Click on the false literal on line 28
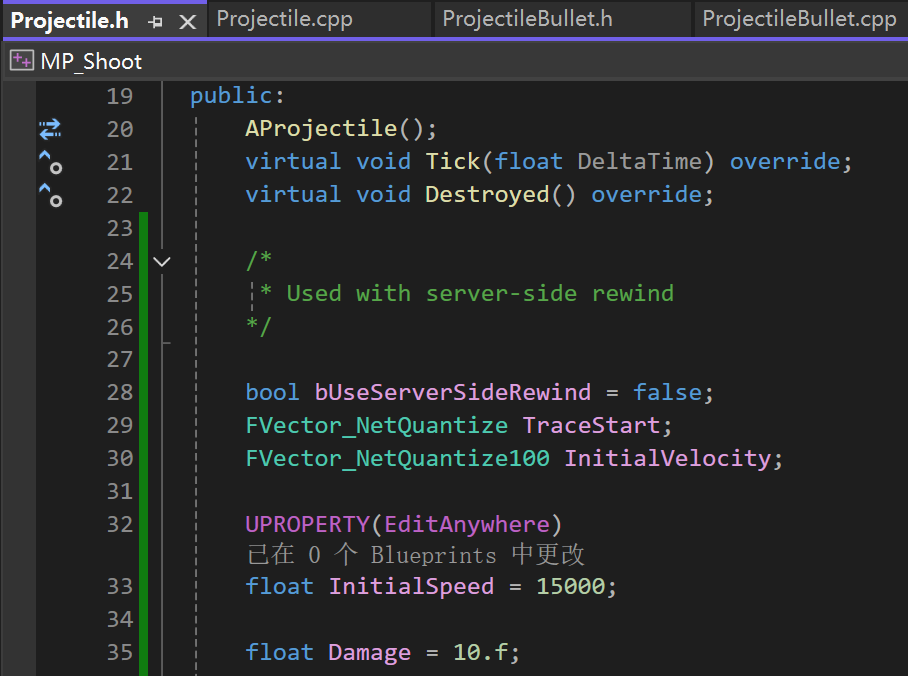This screenshot has width=908, height=676. [667, 392]
